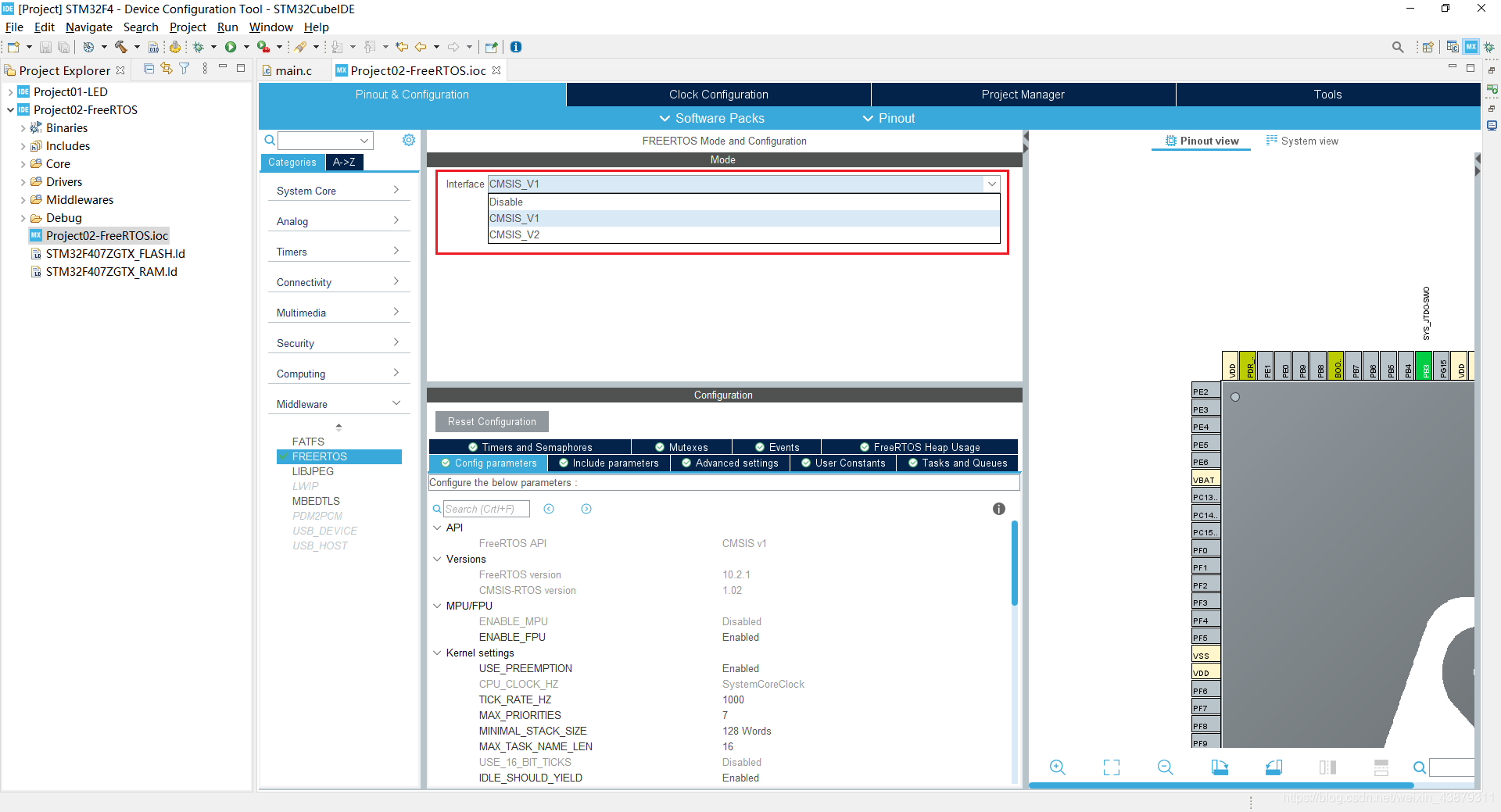
Task: Expand the System Core category
Action: pos(338,191)
